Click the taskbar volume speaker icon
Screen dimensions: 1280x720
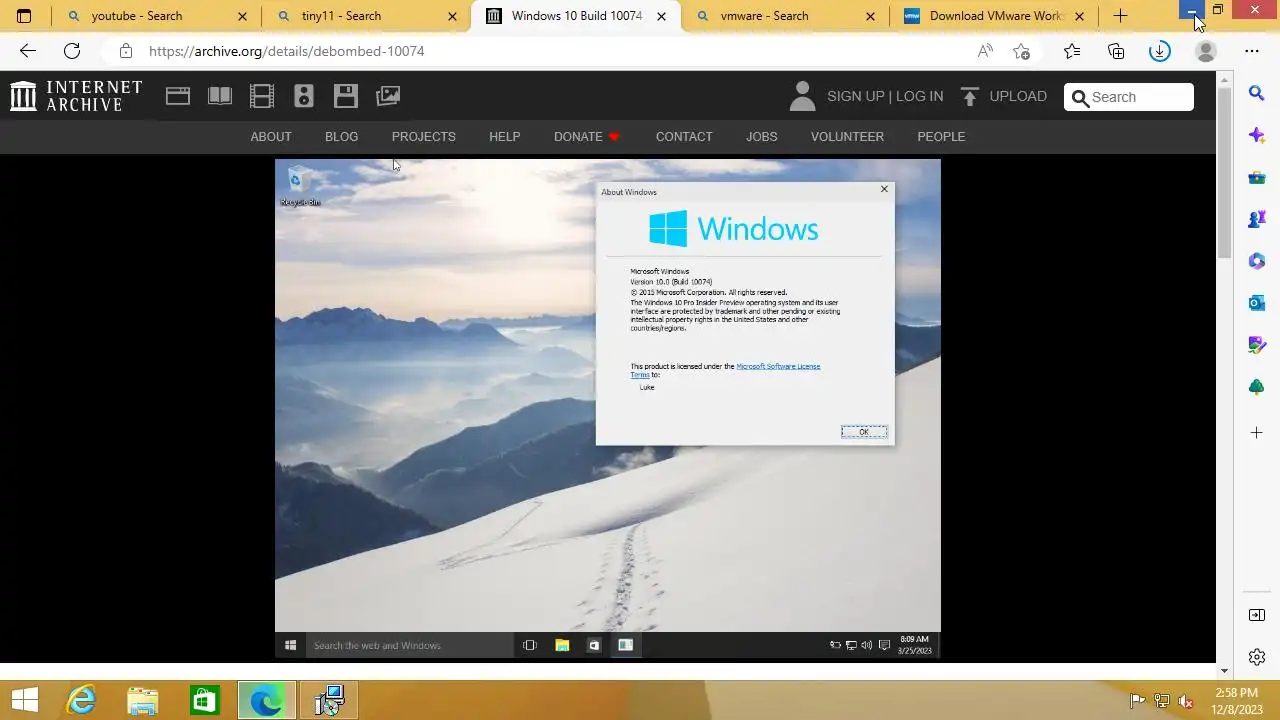(x=1186, y=701)
